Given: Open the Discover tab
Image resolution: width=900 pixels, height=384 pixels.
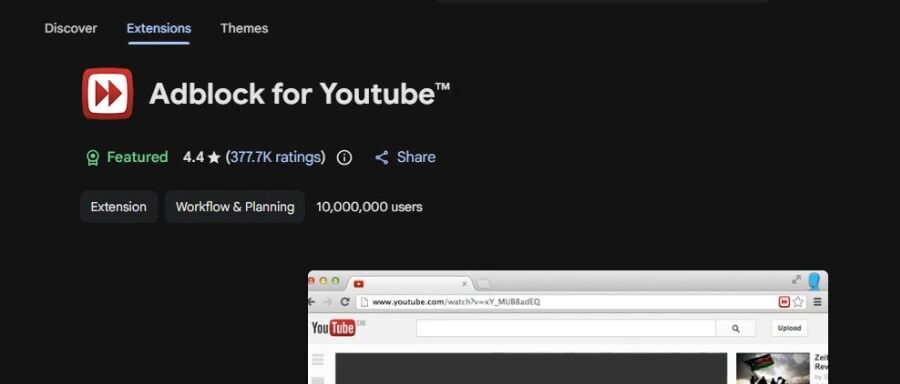Looking at the screenshot, I should tap(71, 28).
